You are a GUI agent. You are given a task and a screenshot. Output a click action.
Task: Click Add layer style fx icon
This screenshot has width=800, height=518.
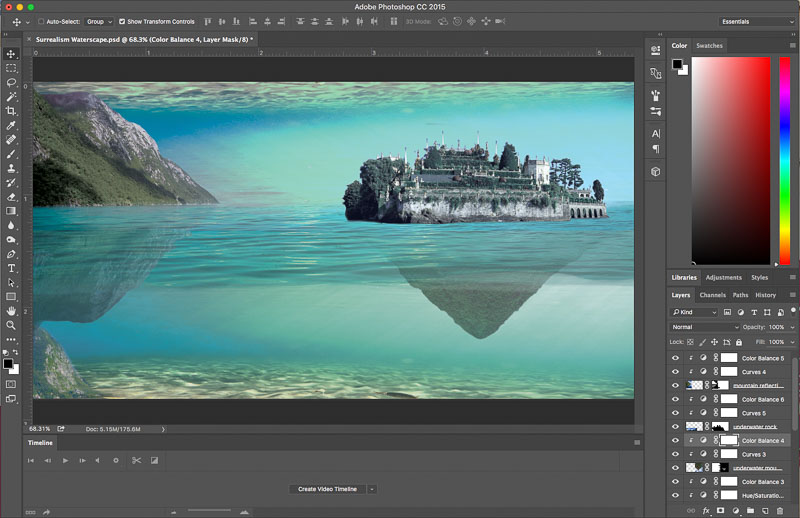coord(706,510)
